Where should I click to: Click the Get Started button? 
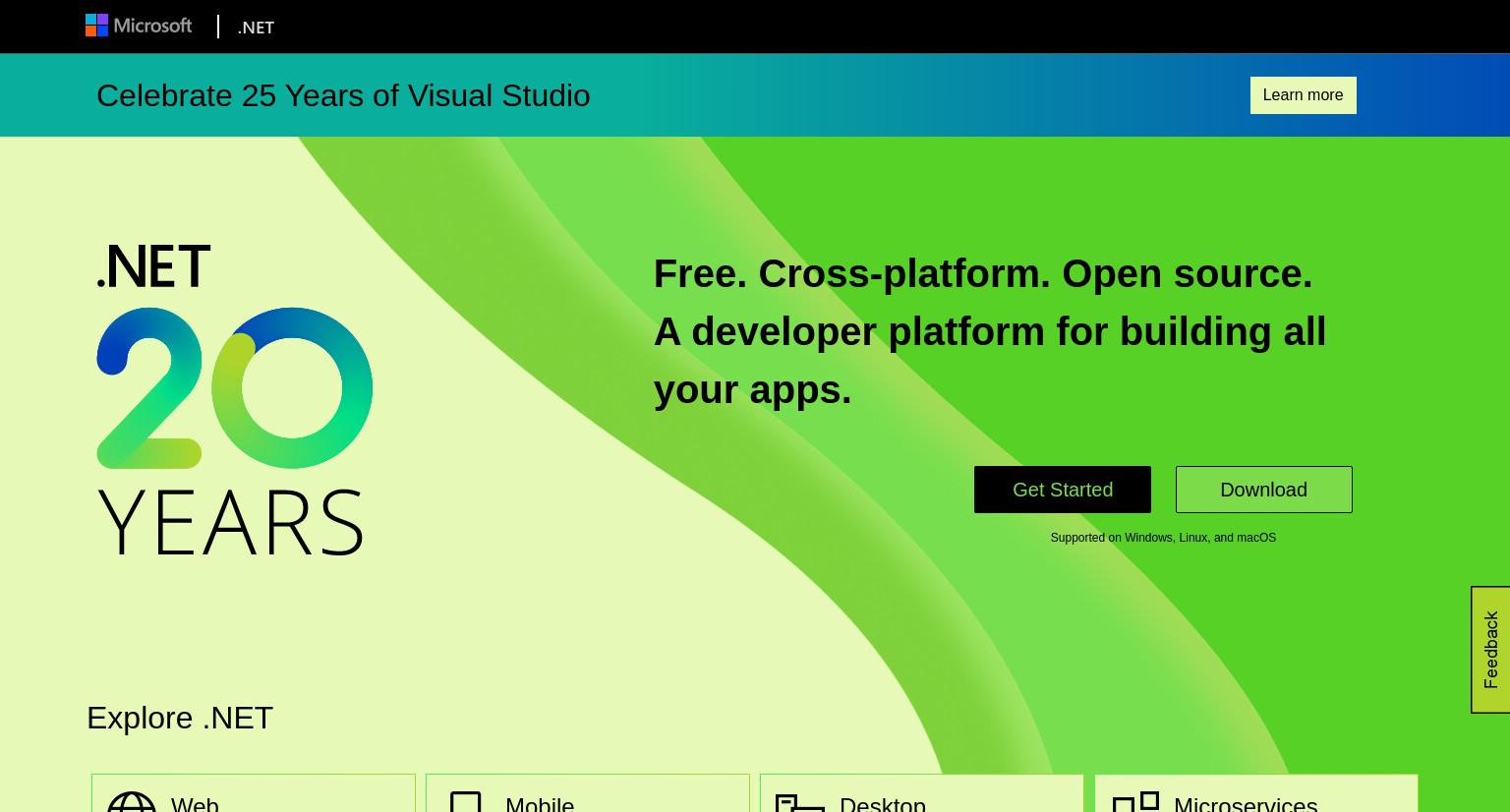pyautogui.click(x=1063, y=490)
